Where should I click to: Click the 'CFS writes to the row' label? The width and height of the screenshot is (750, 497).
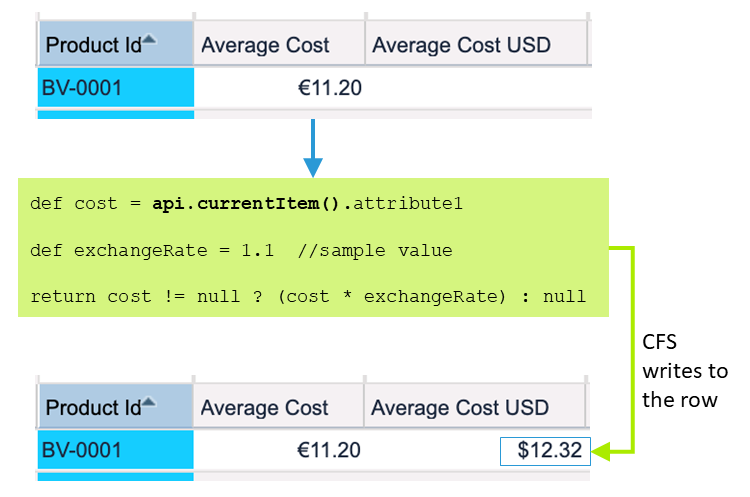686,371
